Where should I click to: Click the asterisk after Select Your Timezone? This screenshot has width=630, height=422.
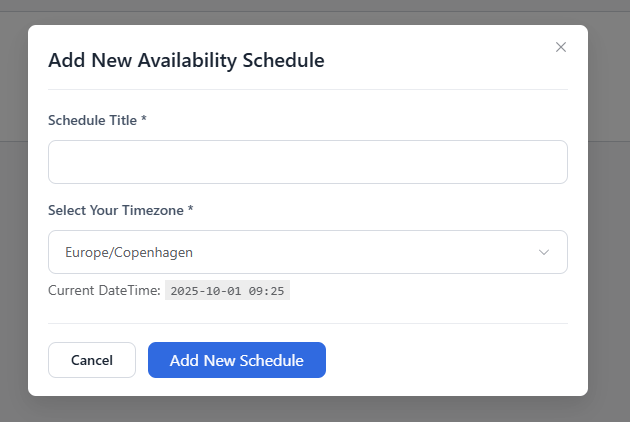tap(191, 210)
